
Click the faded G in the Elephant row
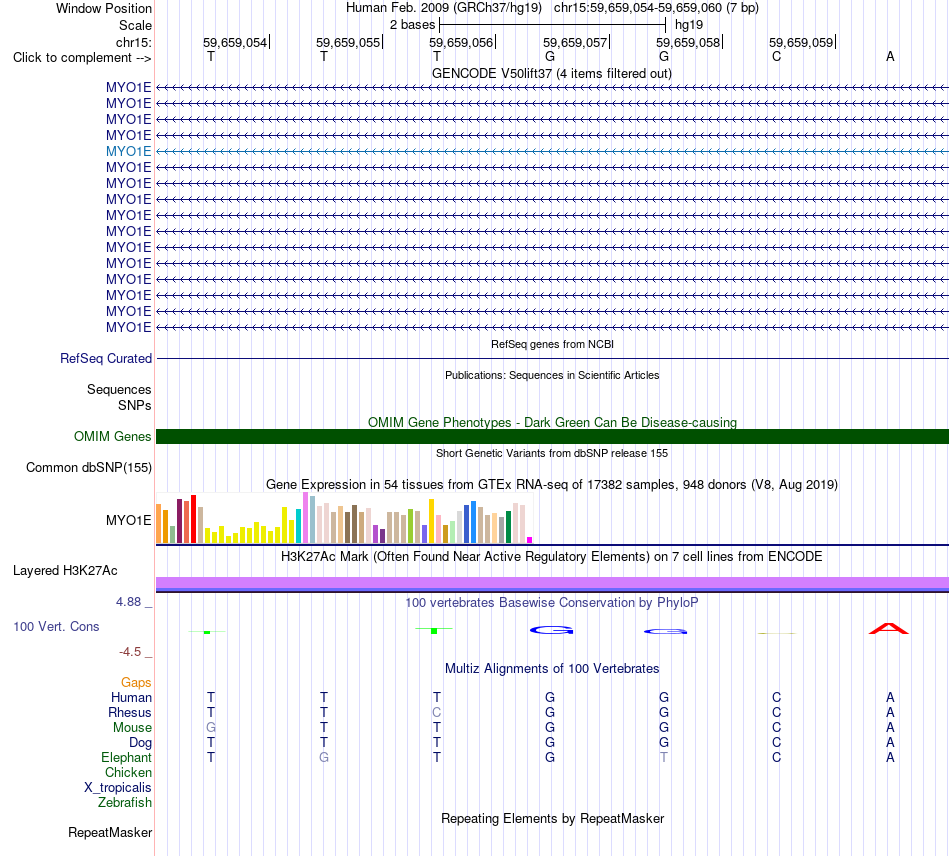tap(324, 758)
